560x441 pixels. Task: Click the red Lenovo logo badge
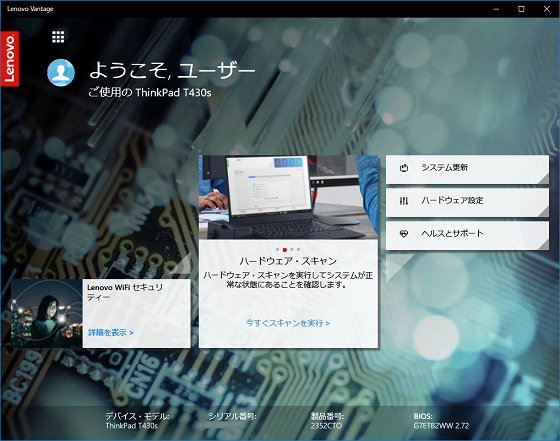coord(10,59)
